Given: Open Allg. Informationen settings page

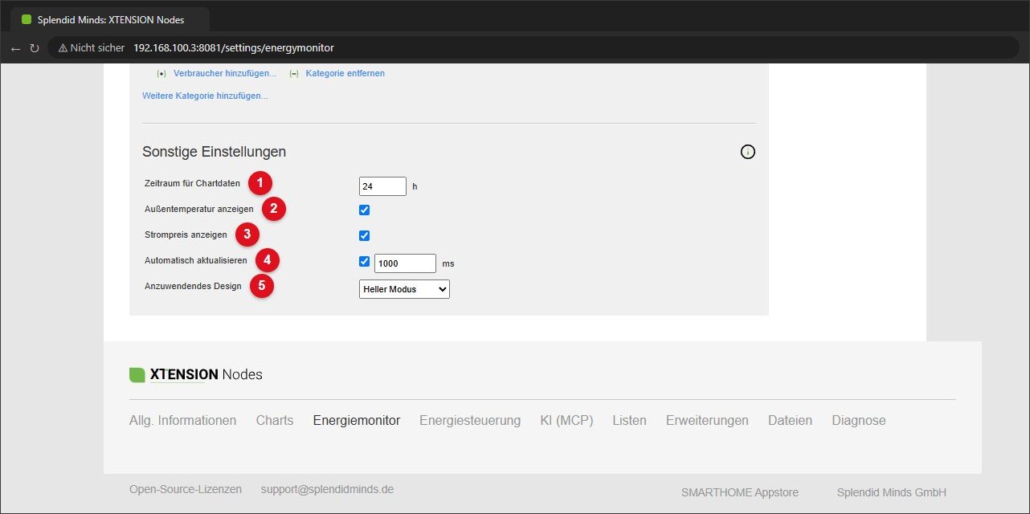Looking at the screenshot, I should tap(183, 421).
